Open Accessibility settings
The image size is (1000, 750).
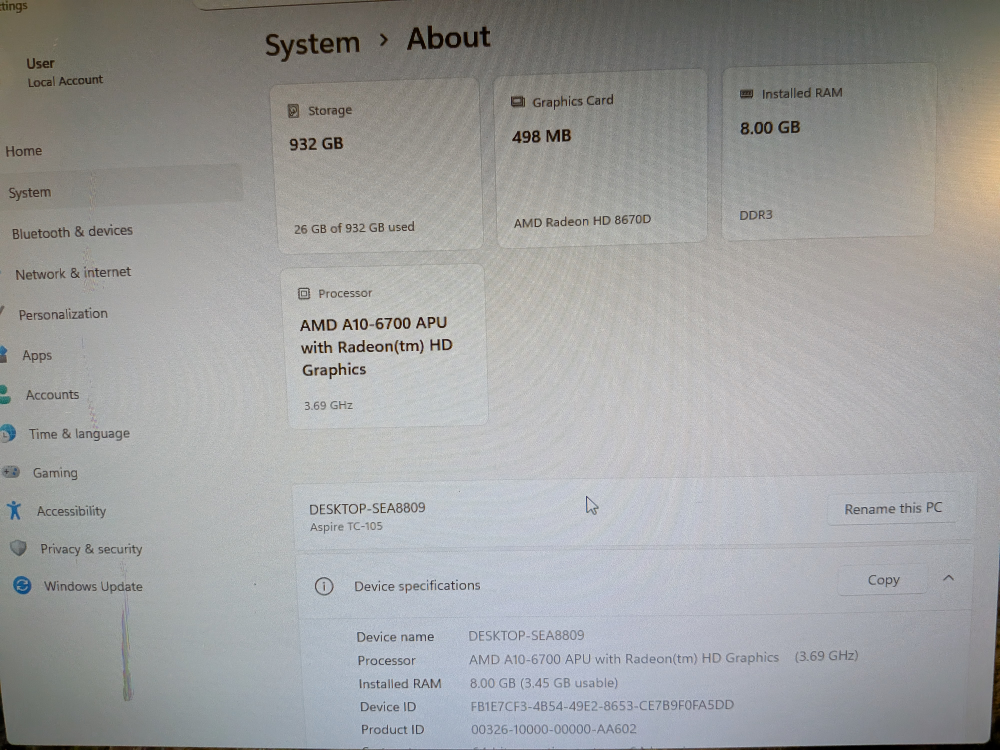tap(71, 511)
